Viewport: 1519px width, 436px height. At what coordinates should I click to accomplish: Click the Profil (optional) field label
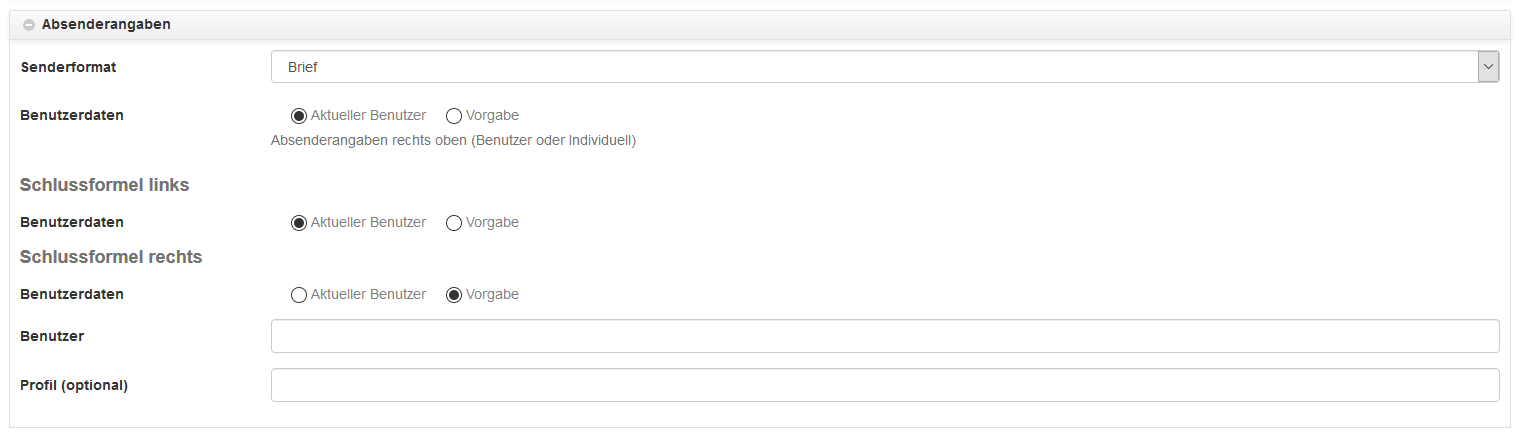[x=74, y=385]
